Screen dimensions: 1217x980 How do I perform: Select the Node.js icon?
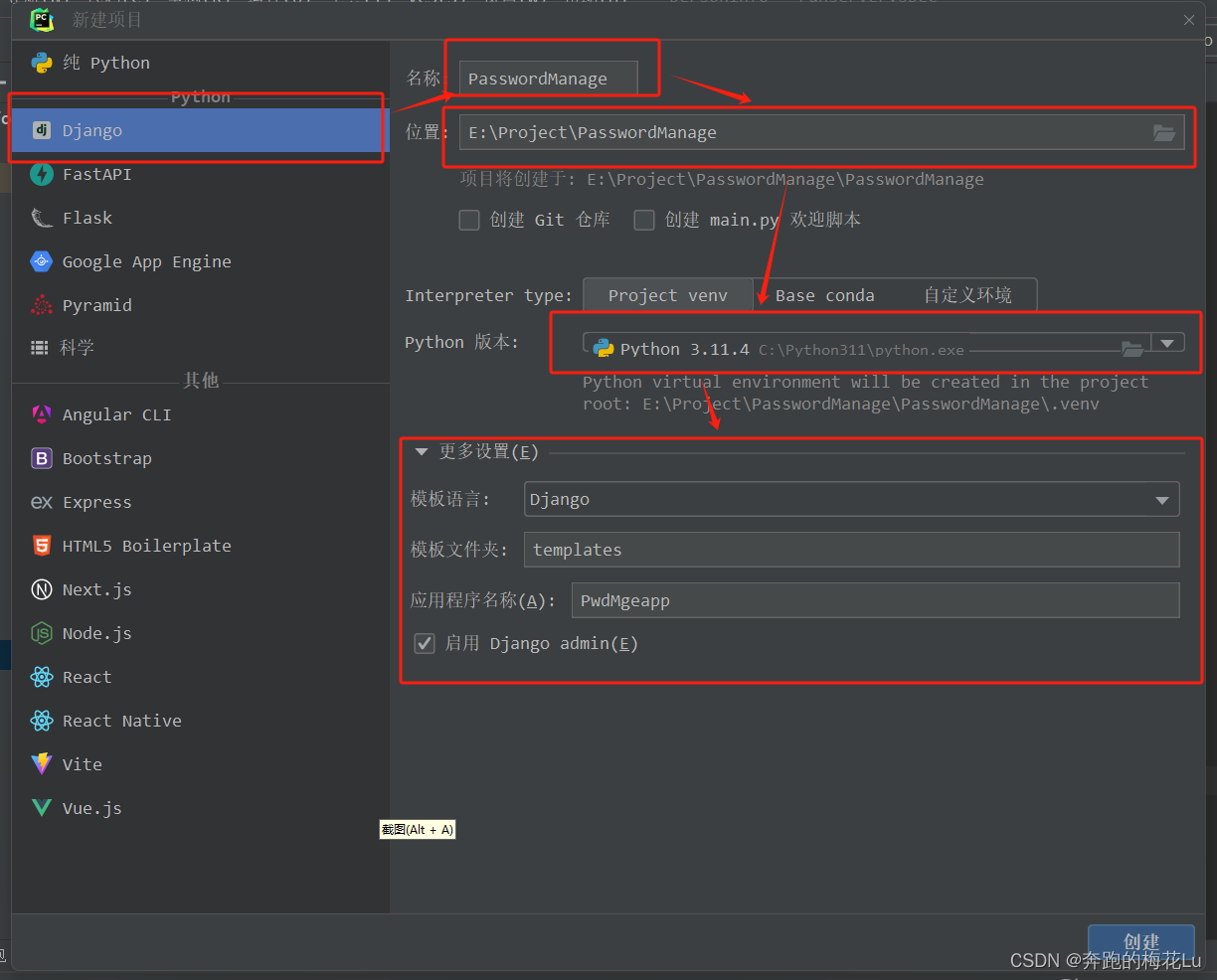coord(42,633)
